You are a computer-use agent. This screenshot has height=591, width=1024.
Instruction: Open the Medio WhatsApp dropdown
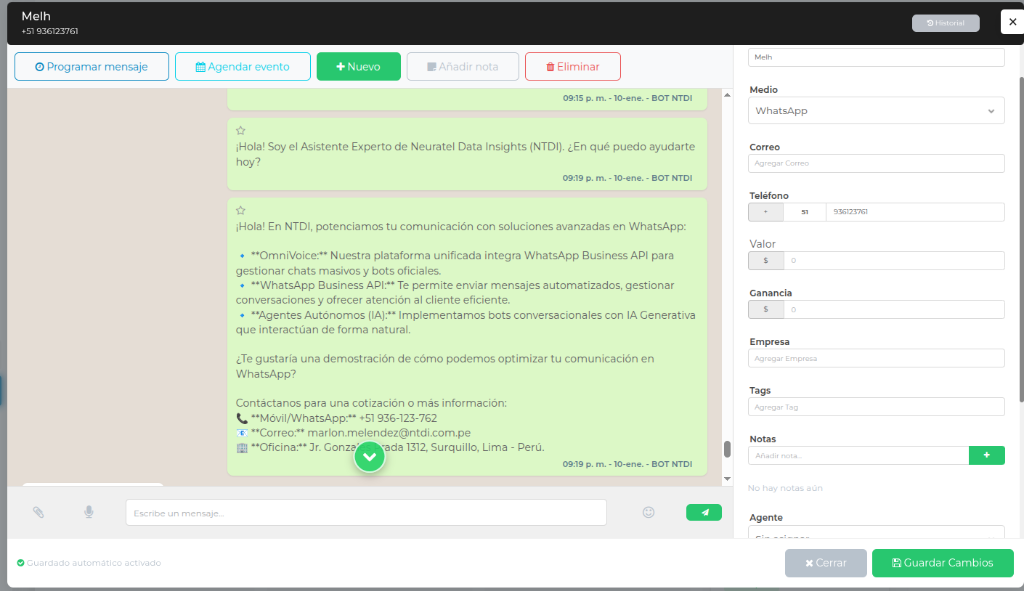[876, 110]
